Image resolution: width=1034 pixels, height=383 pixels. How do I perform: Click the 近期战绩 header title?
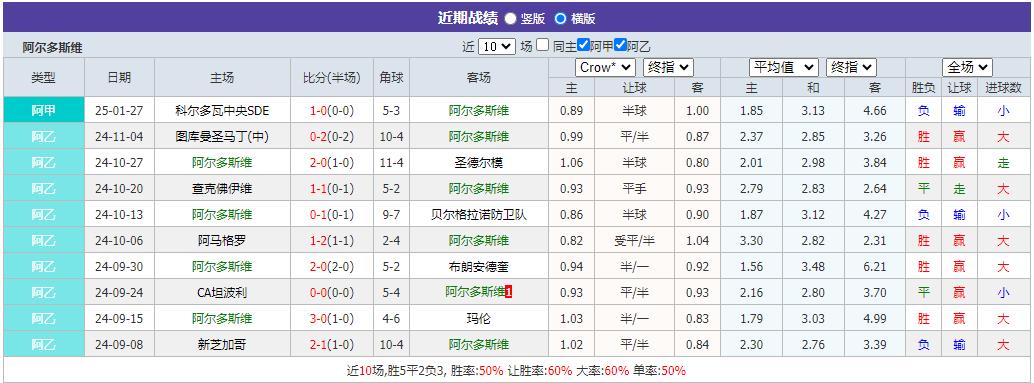[467, 18]
